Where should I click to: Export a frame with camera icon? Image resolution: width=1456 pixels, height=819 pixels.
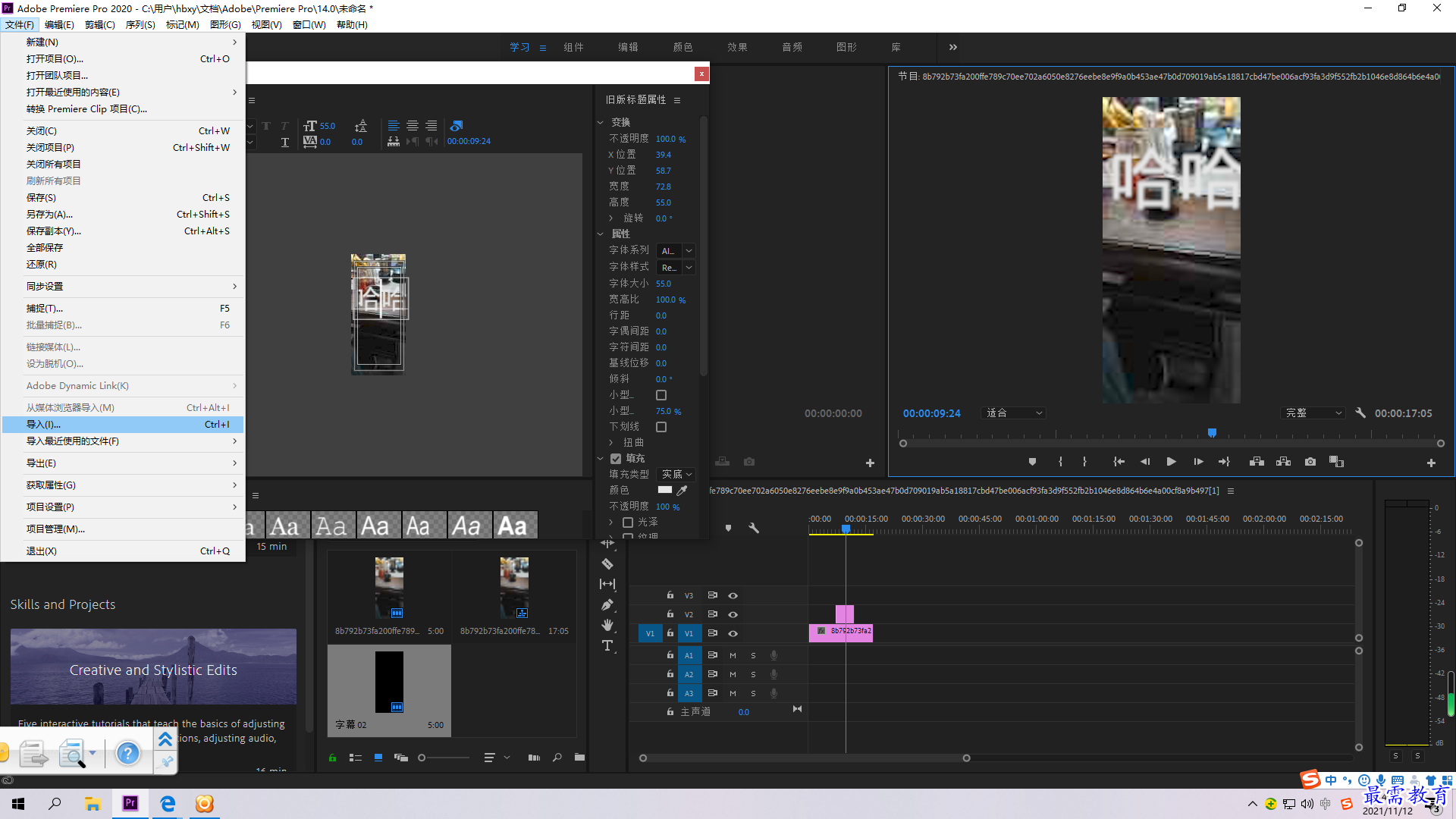click(1310, 462)
